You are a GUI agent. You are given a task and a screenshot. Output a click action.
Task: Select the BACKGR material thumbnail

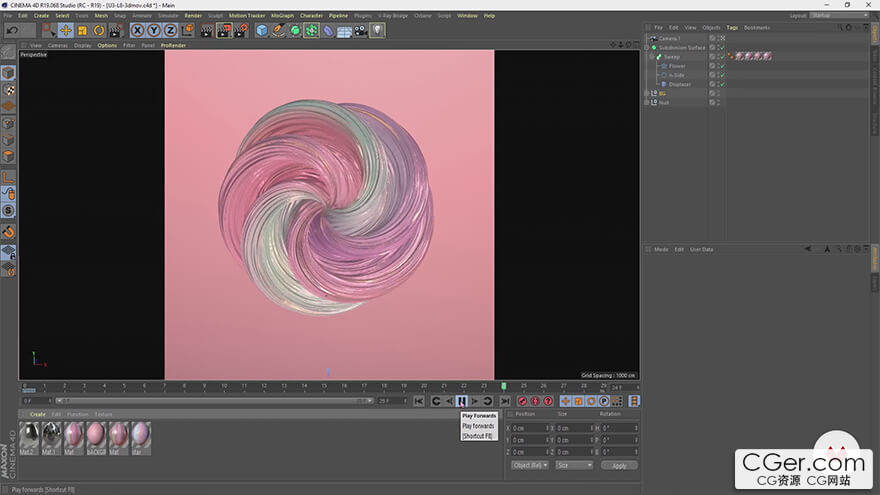point(96,435)
